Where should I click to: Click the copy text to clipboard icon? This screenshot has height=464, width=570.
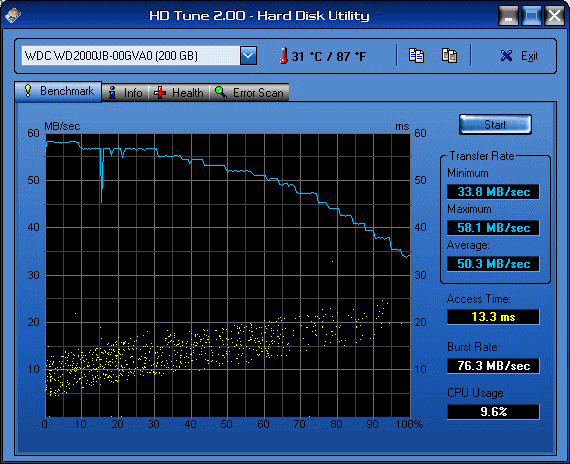(416, 56)
